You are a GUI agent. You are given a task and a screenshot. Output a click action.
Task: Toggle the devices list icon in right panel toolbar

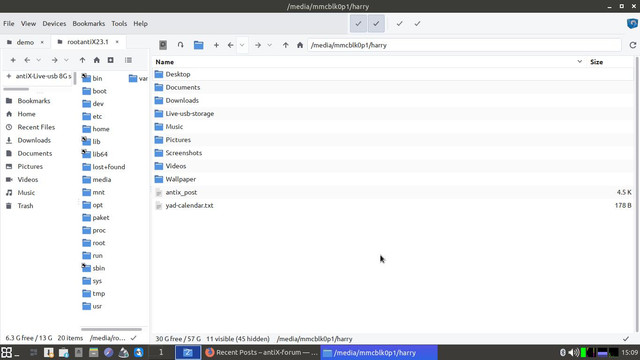pyautogui.click(x=163, y=45)
